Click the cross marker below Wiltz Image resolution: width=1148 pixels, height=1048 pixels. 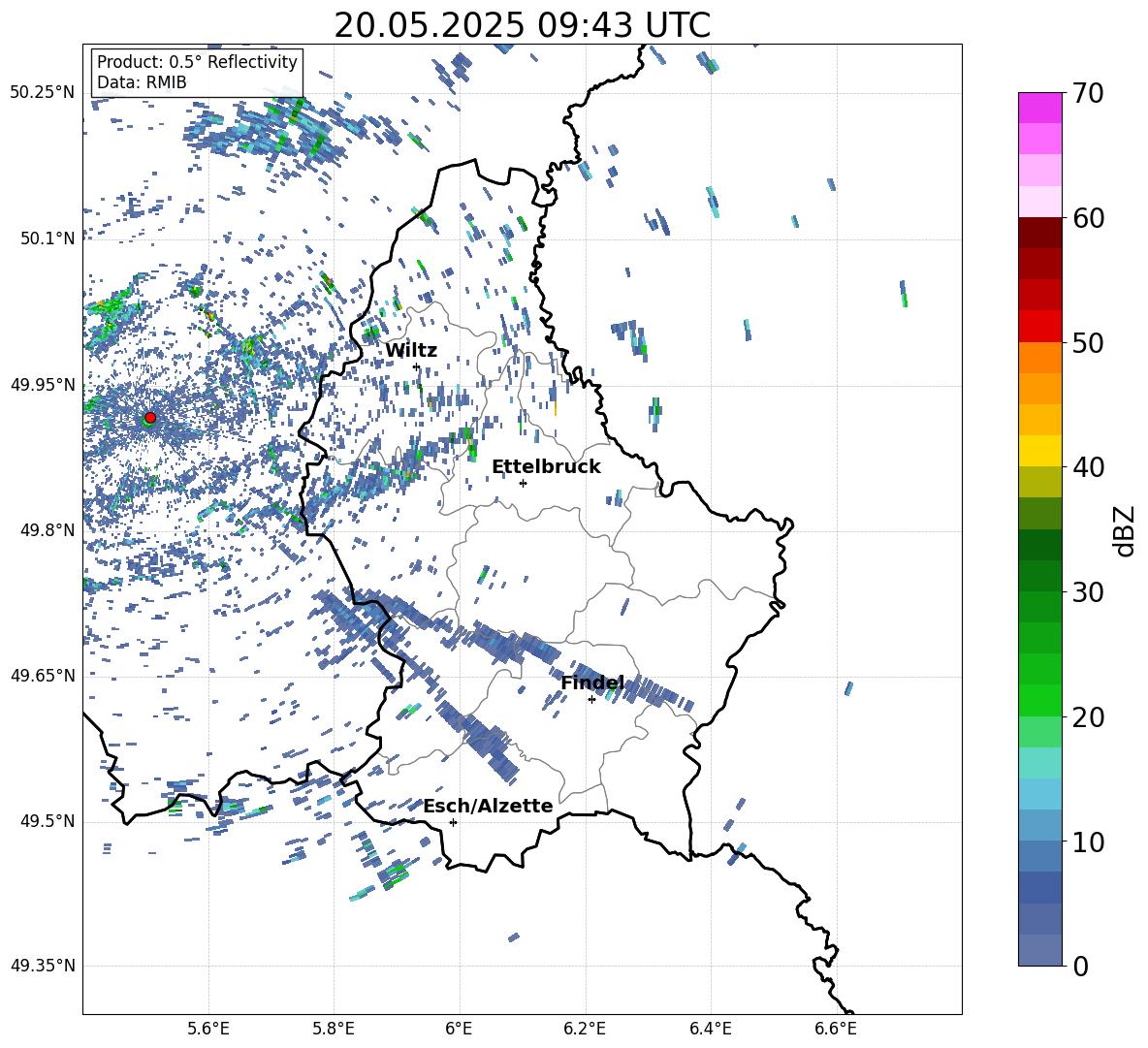[416, 366]
